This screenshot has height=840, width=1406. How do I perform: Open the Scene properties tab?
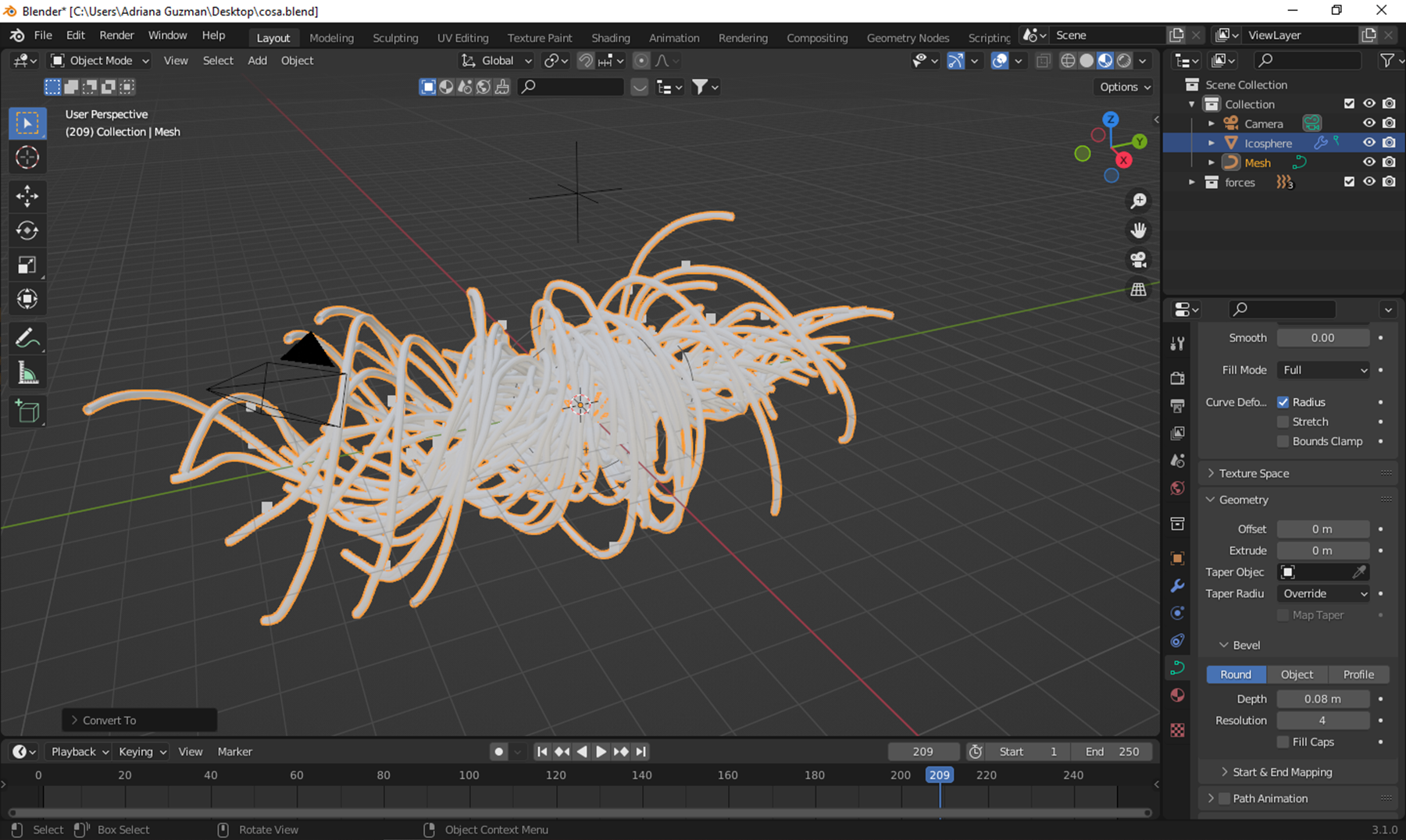click(x=1177, y=461)
